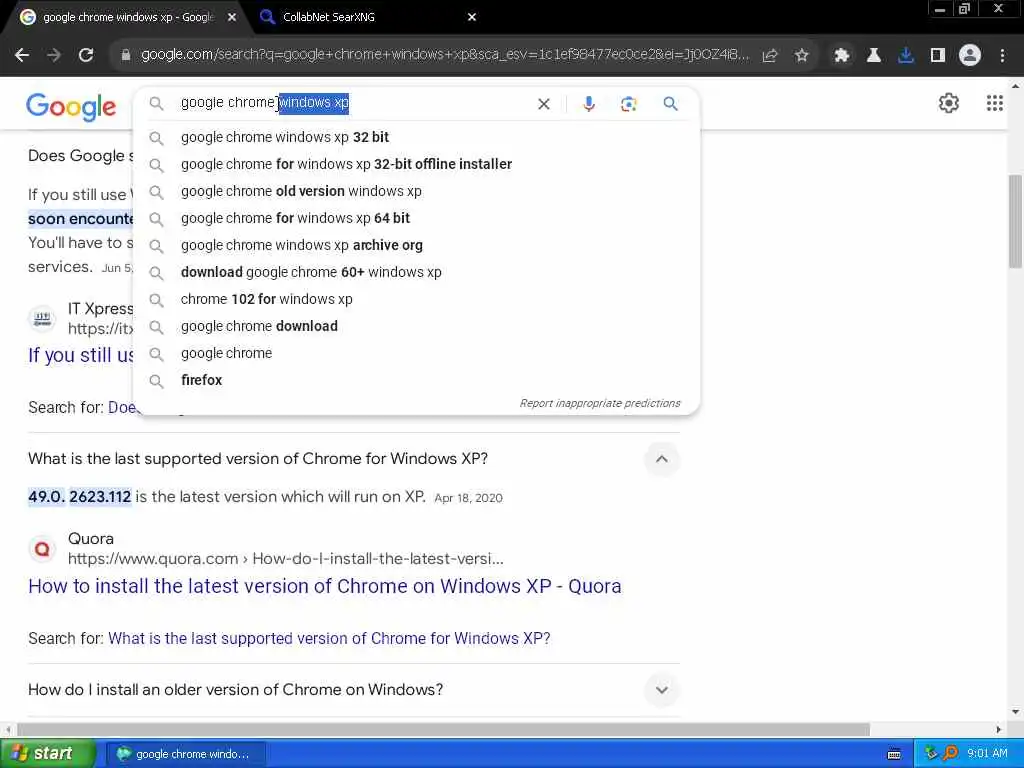Submit search with blue magnifier icon

(671, 104)
